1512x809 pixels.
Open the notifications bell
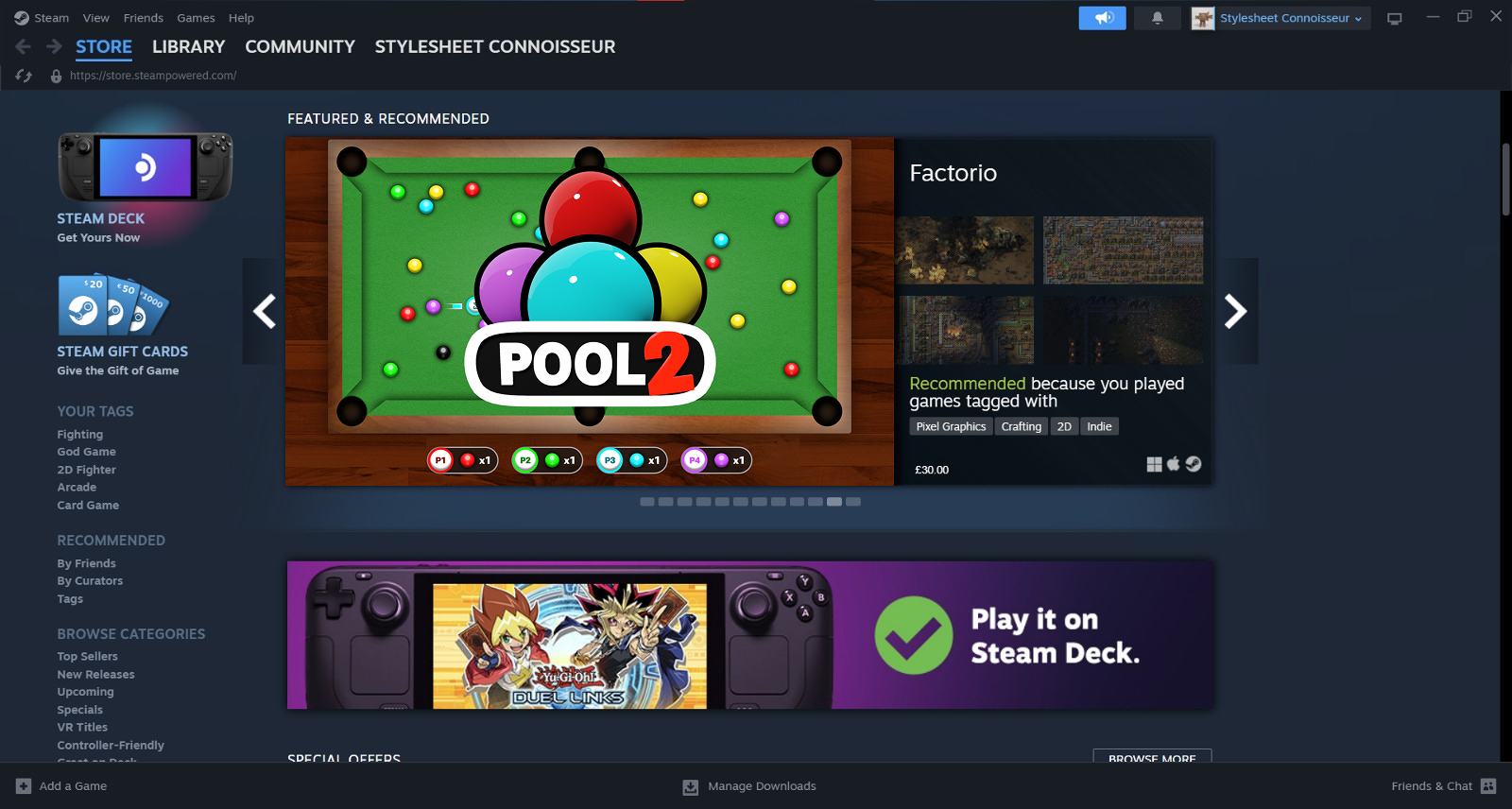pyautogui.click(x=1157, y=18)
